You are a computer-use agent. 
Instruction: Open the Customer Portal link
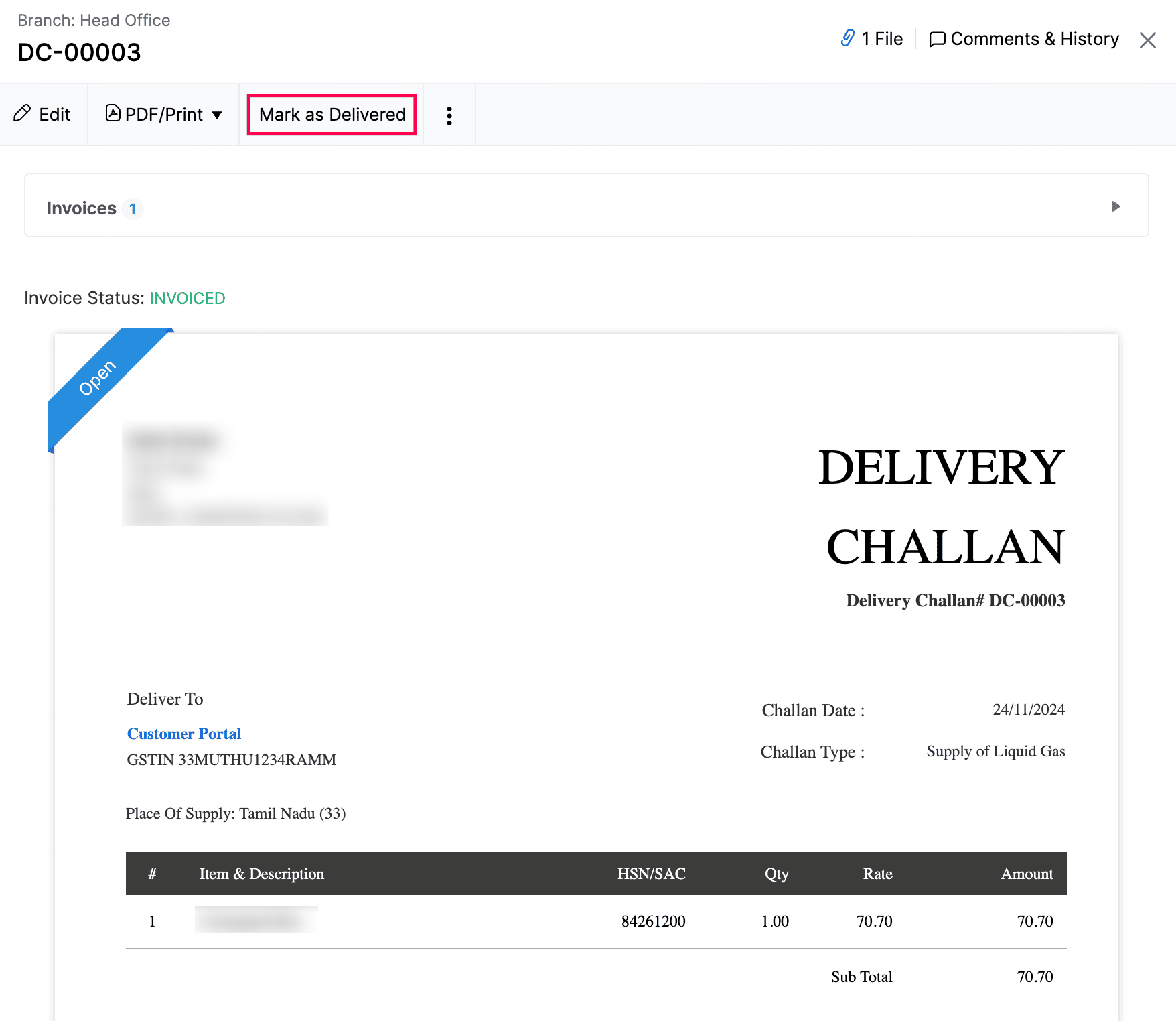click(x=183, y=733)
